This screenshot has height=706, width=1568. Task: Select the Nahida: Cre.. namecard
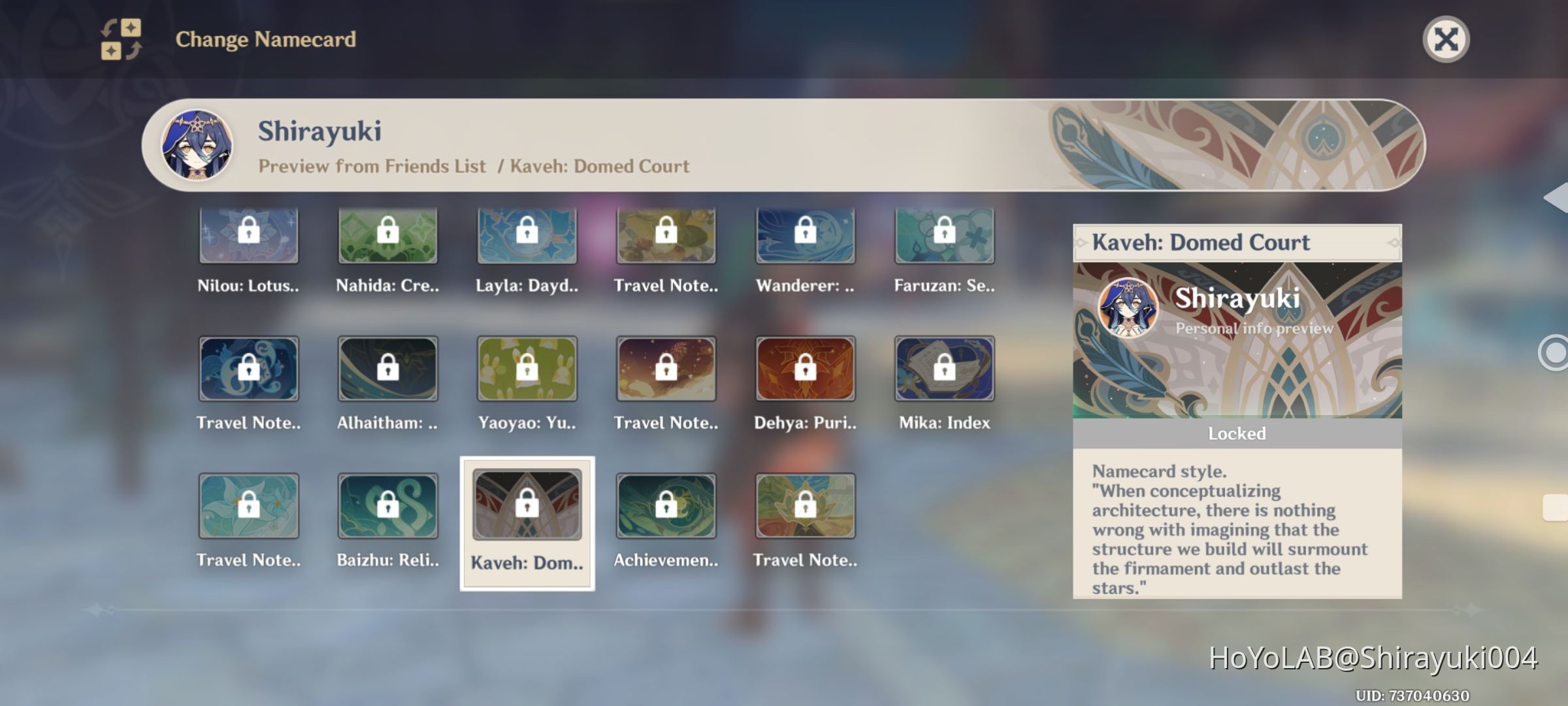pos(387,237)
